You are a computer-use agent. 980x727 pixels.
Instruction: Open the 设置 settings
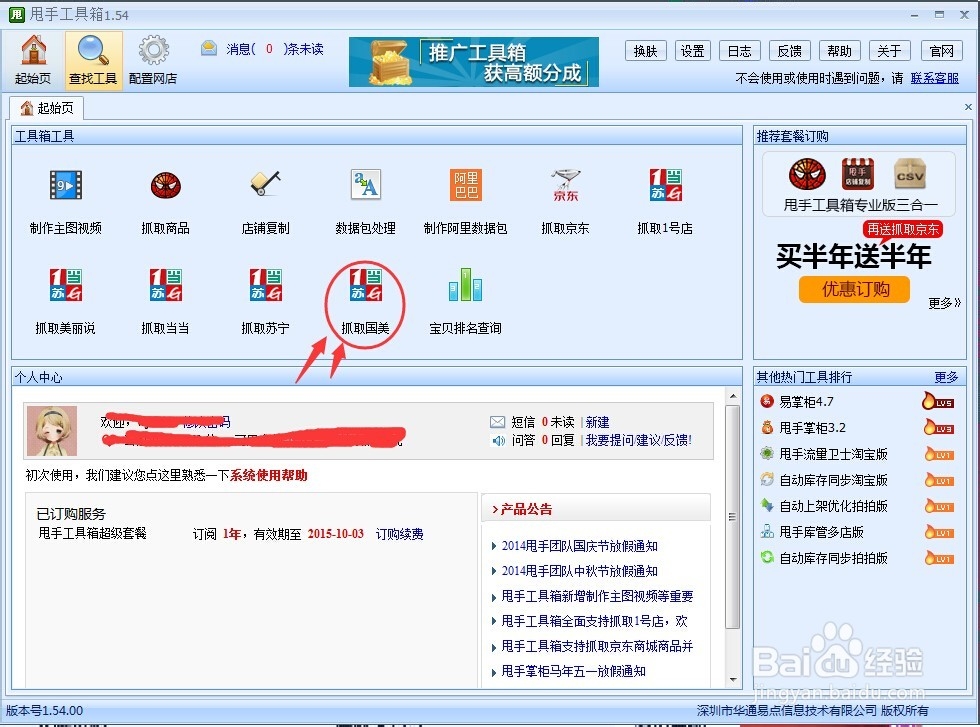[x=692, y=50]
